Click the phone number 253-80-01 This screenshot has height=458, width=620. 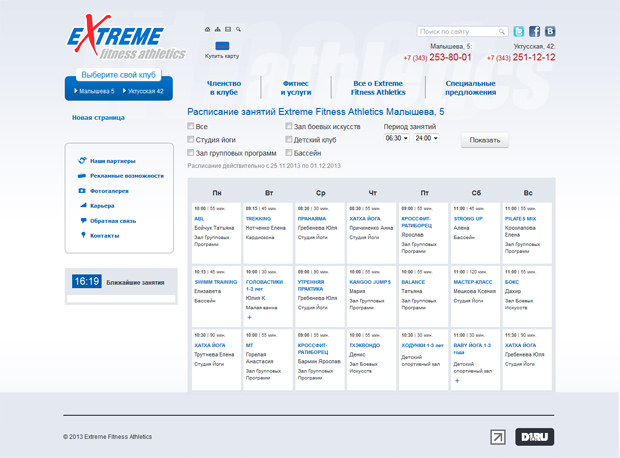[x=450, y=57]
